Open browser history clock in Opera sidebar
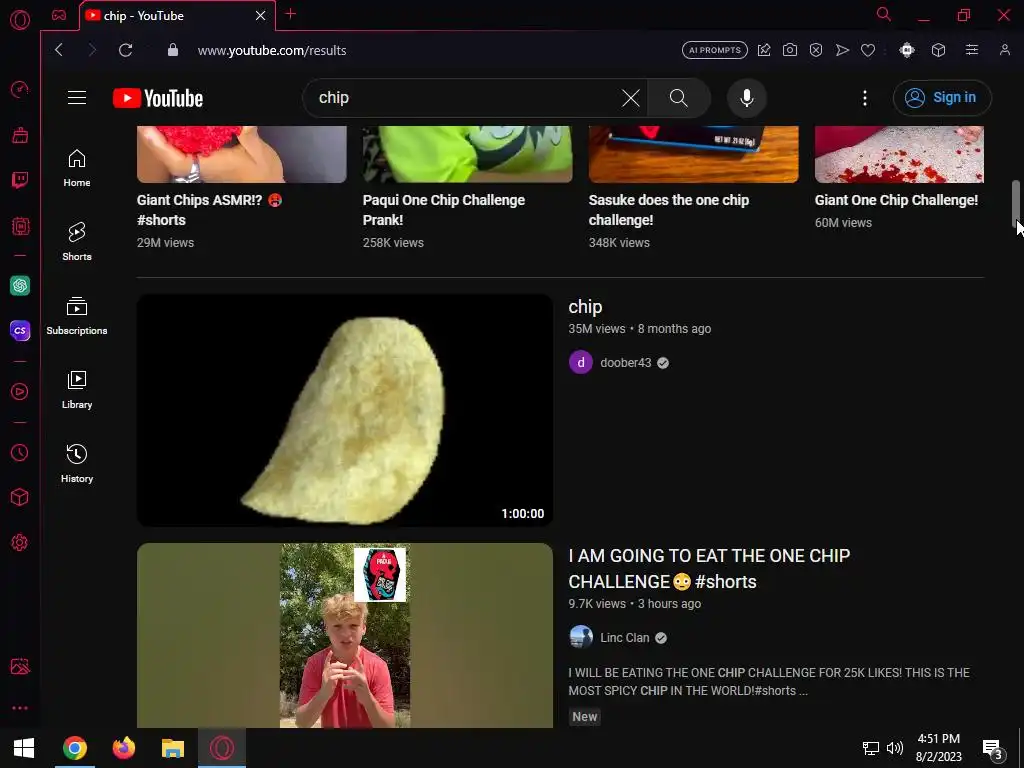 [x=20, y=453]
